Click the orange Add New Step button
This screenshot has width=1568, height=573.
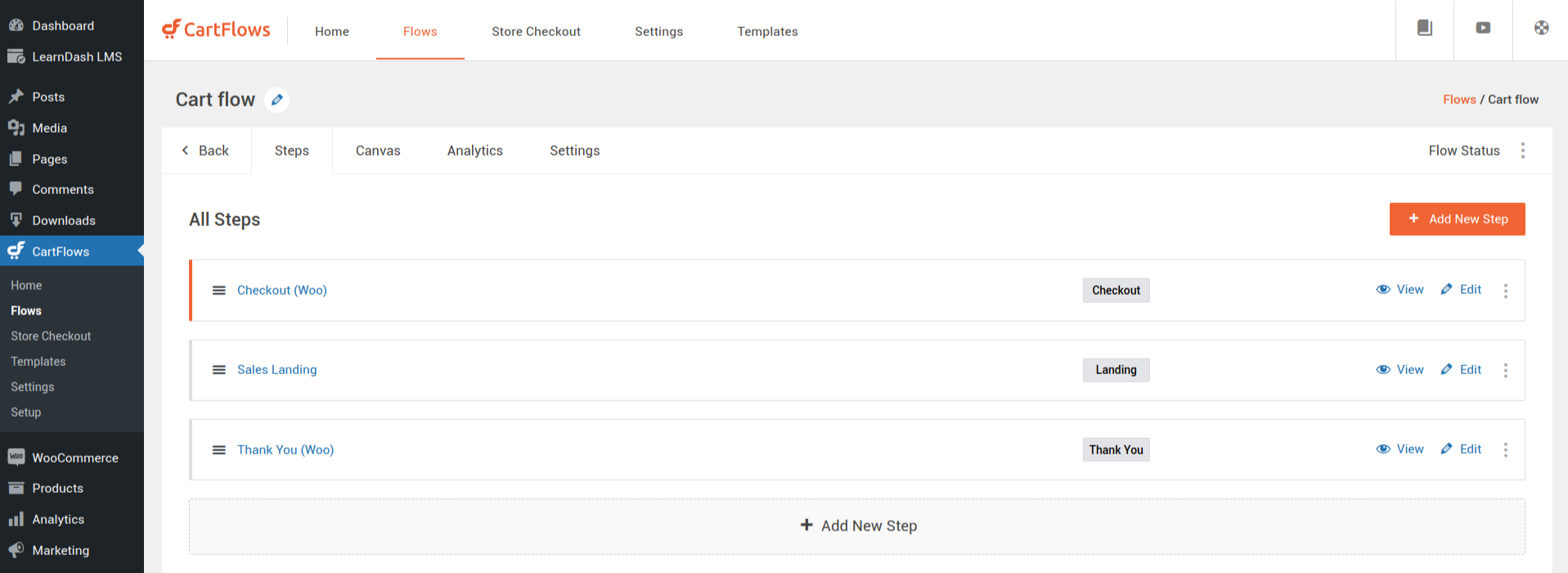(x=1457, y=219)
